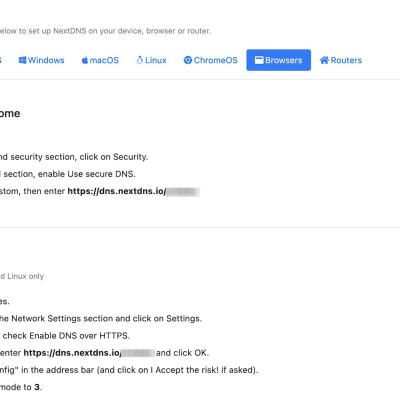
Task: Click the Linux penguin icon
Action: click(140, 60)
